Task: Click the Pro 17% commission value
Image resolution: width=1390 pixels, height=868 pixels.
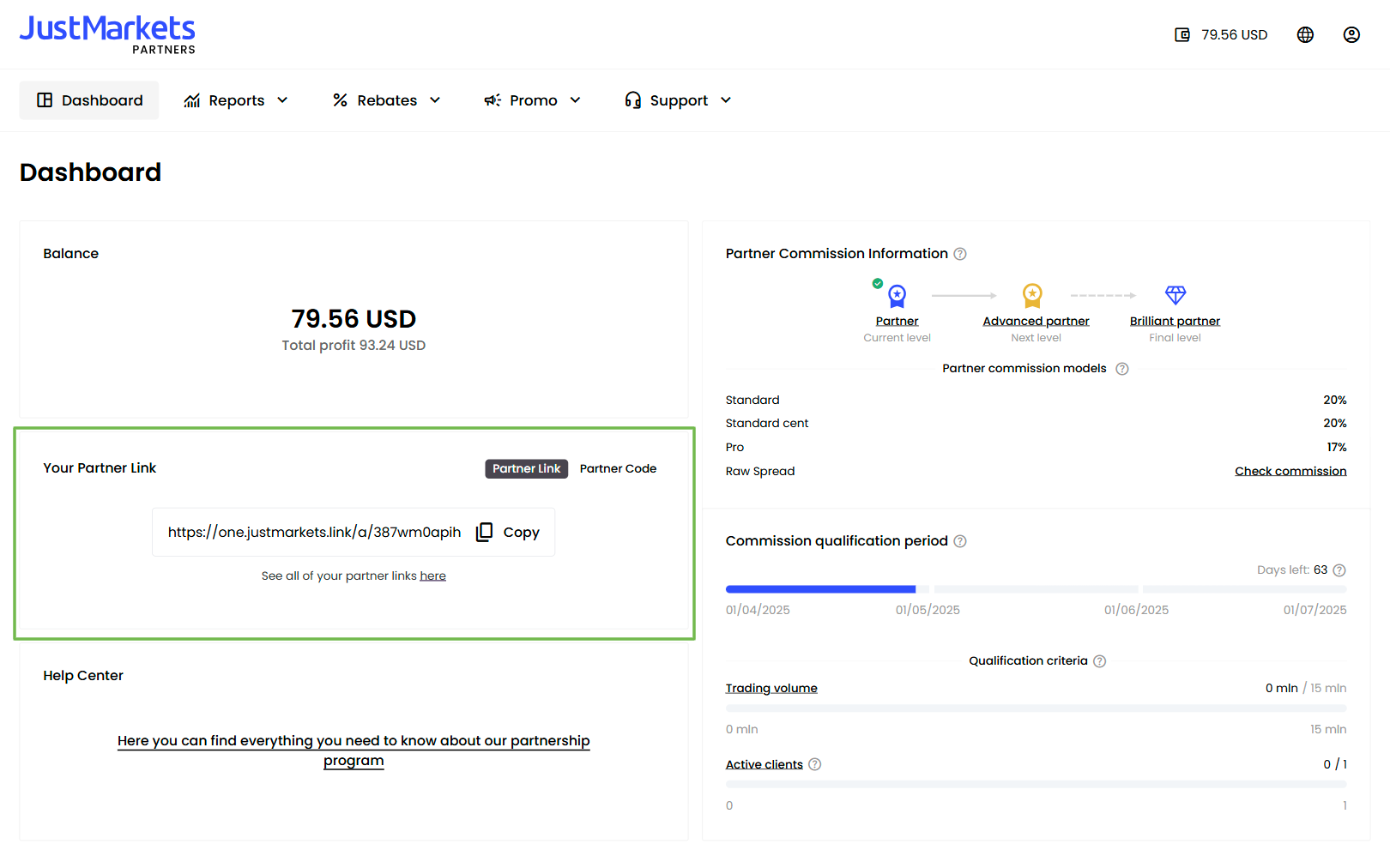Action: pyautogui.click(x=1337, y=448)
